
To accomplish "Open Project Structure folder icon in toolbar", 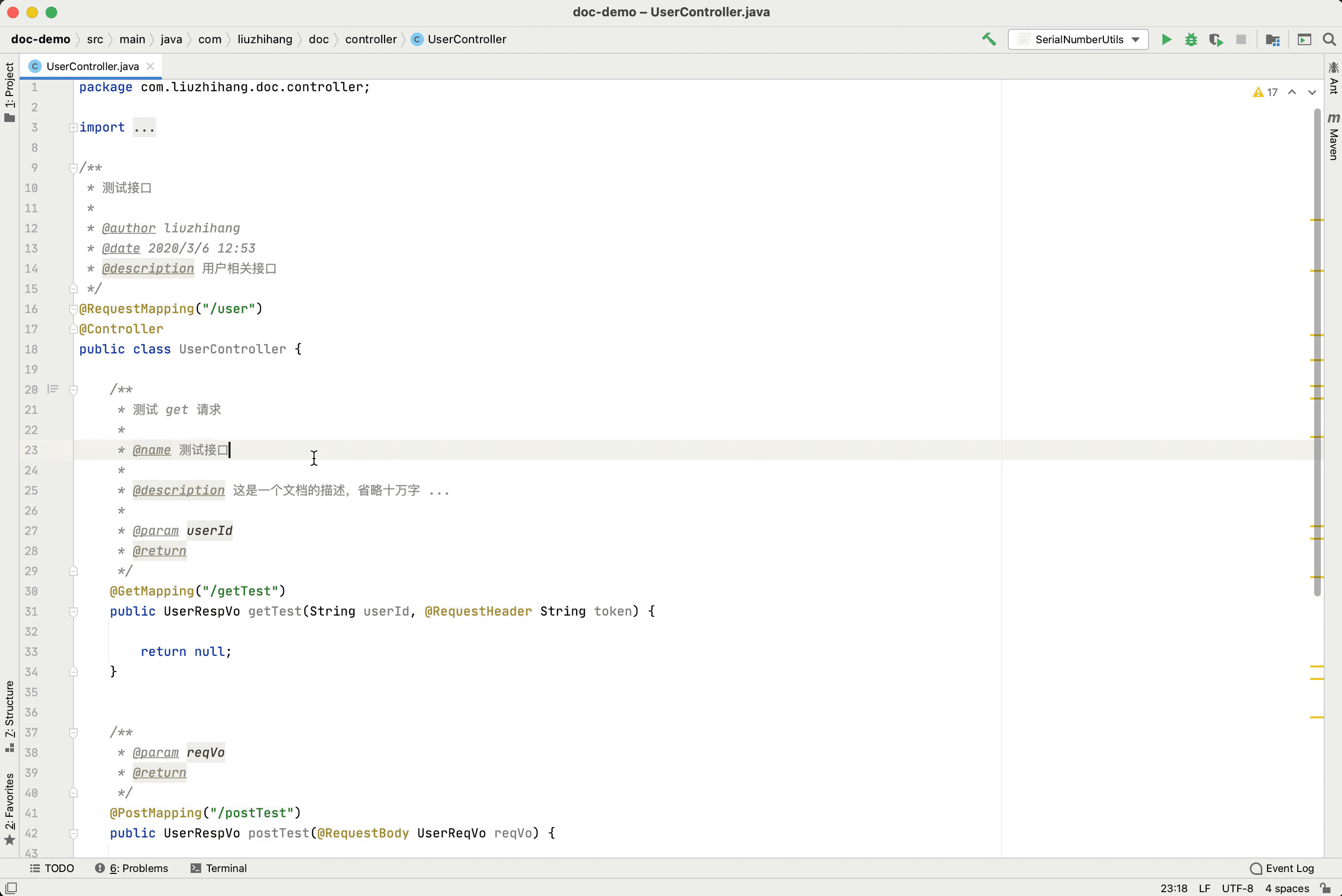I will pos(1272,39).
